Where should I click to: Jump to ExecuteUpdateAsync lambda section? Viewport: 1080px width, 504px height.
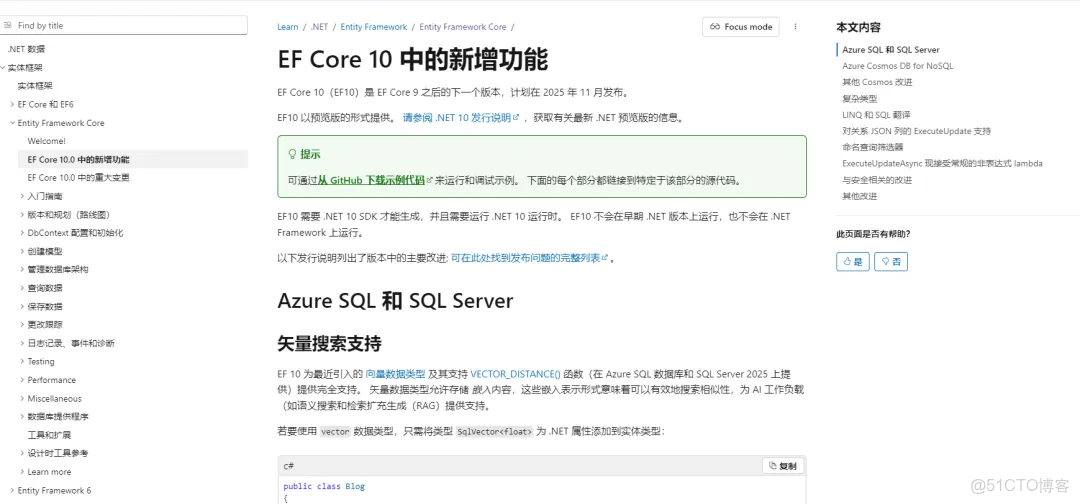942,163
